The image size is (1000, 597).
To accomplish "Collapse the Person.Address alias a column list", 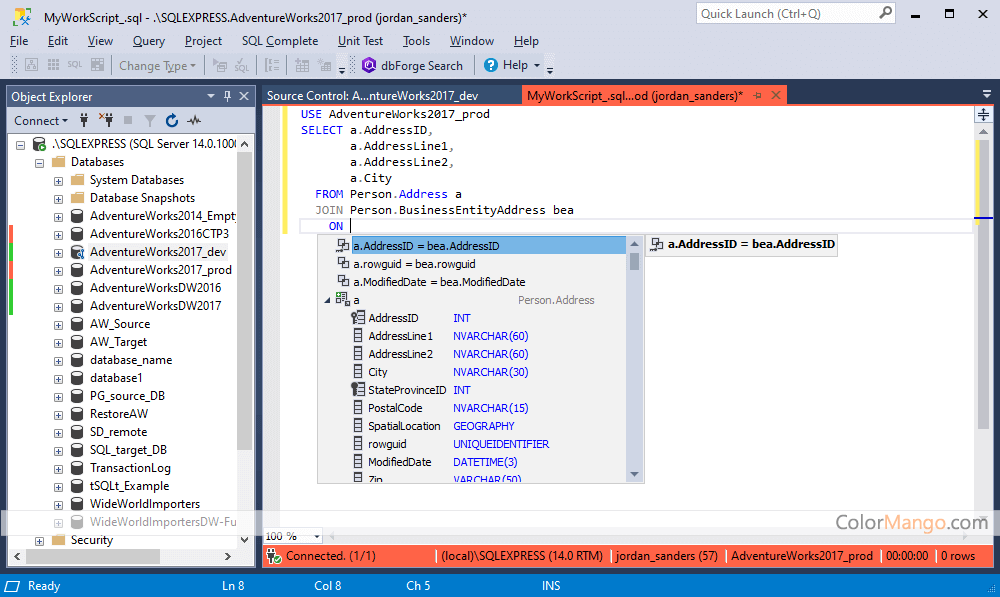I will [x=327, y=300].
